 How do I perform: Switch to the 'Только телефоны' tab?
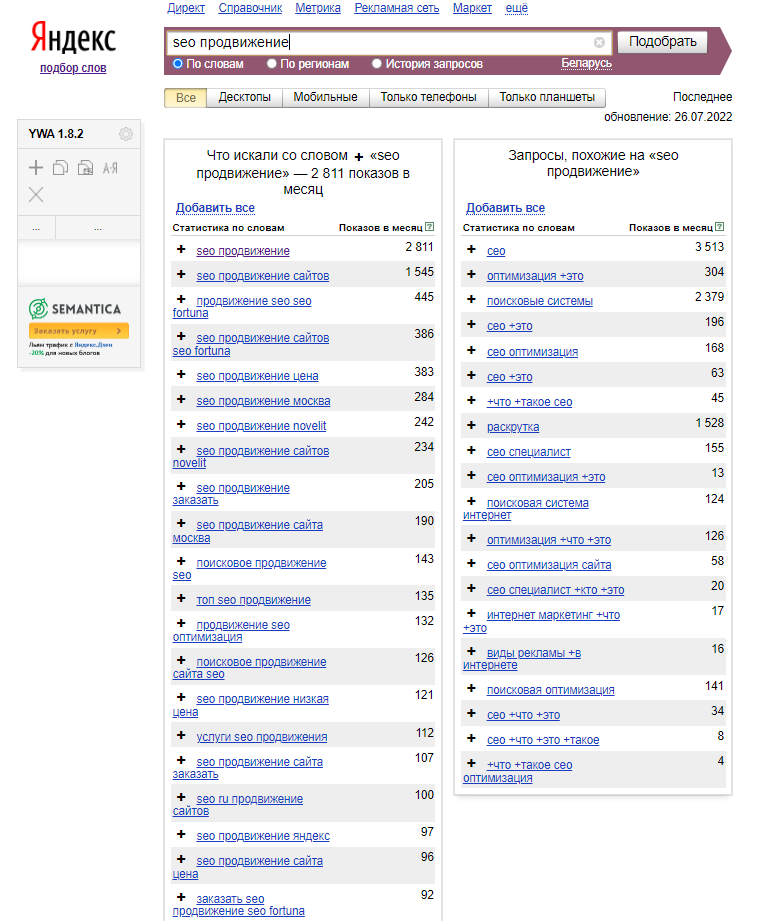pyautogui.click(x=429, y=97)
